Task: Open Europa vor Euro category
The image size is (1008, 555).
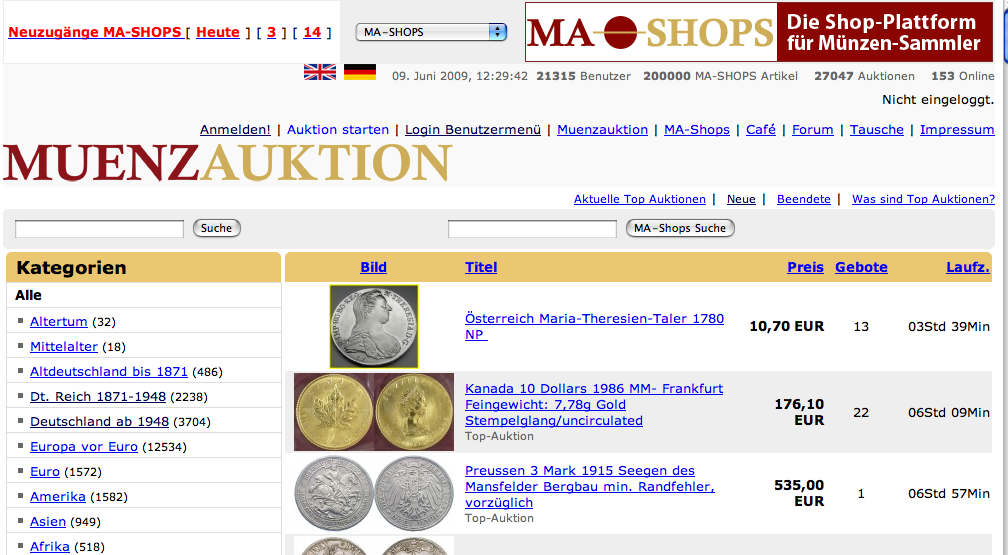Action: pos(84,447)
